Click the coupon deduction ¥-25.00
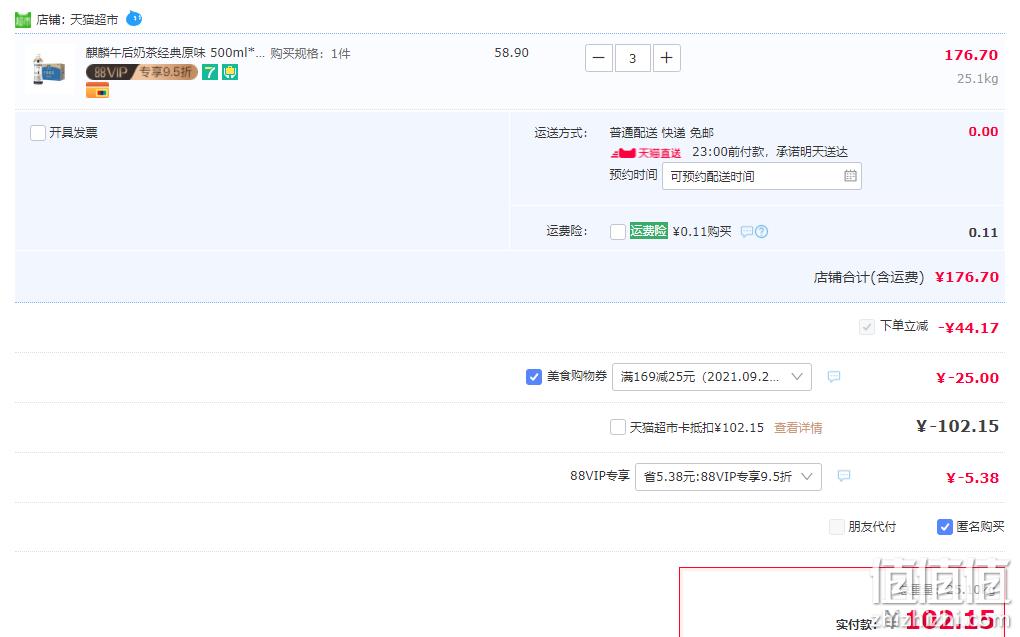The width and height of the screenshot is (1020, 637). tap(967, 378)
